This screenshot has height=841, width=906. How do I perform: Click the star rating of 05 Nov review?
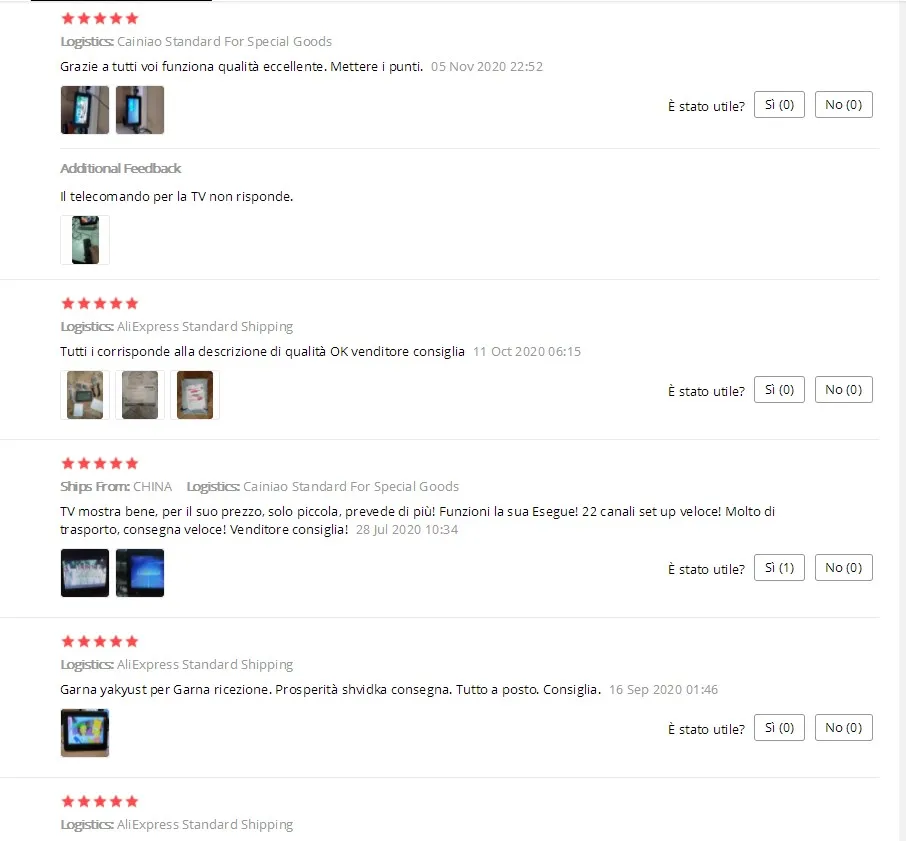coord(100,18)
